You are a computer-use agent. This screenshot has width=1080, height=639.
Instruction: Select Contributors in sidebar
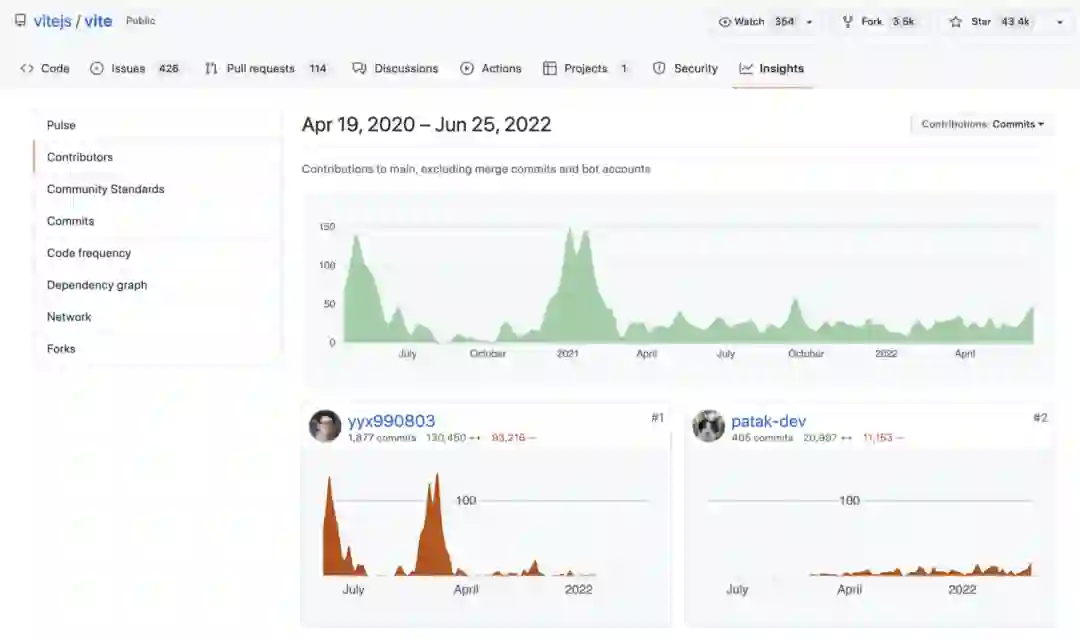point(157,157)
